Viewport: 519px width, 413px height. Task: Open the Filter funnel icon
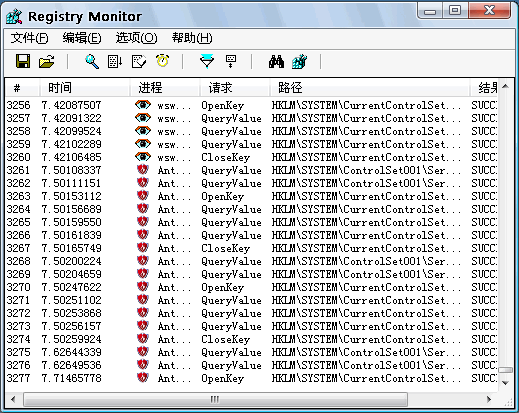207,61
